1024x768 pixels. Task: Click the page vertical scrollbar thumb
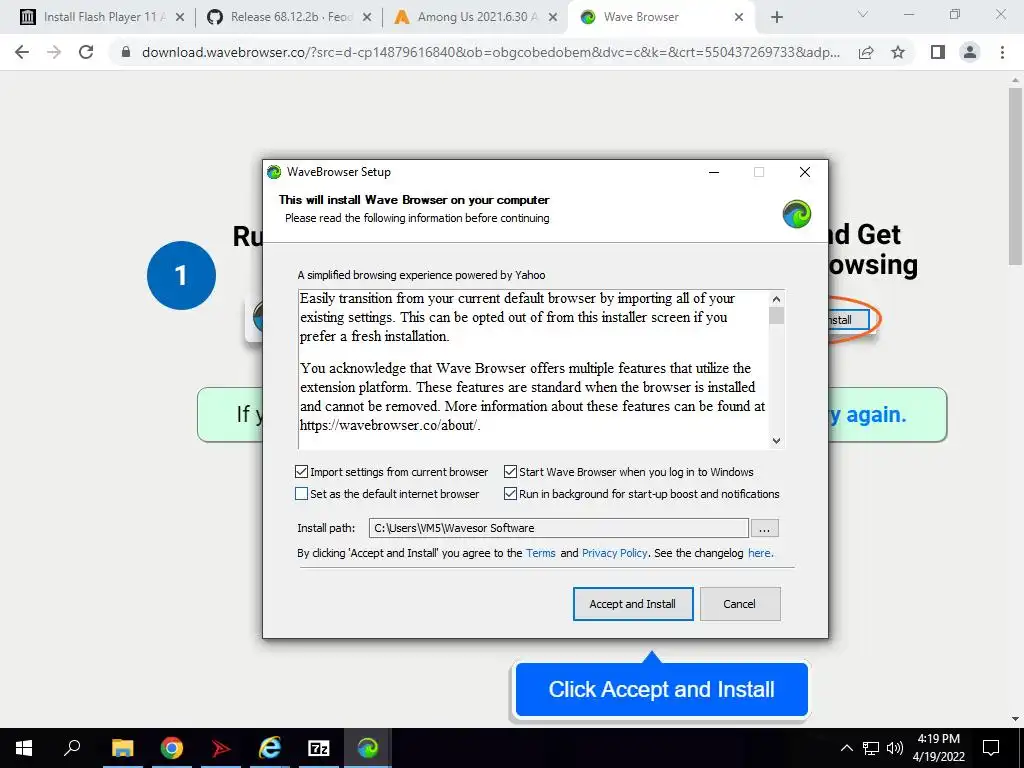[1015, 176]
